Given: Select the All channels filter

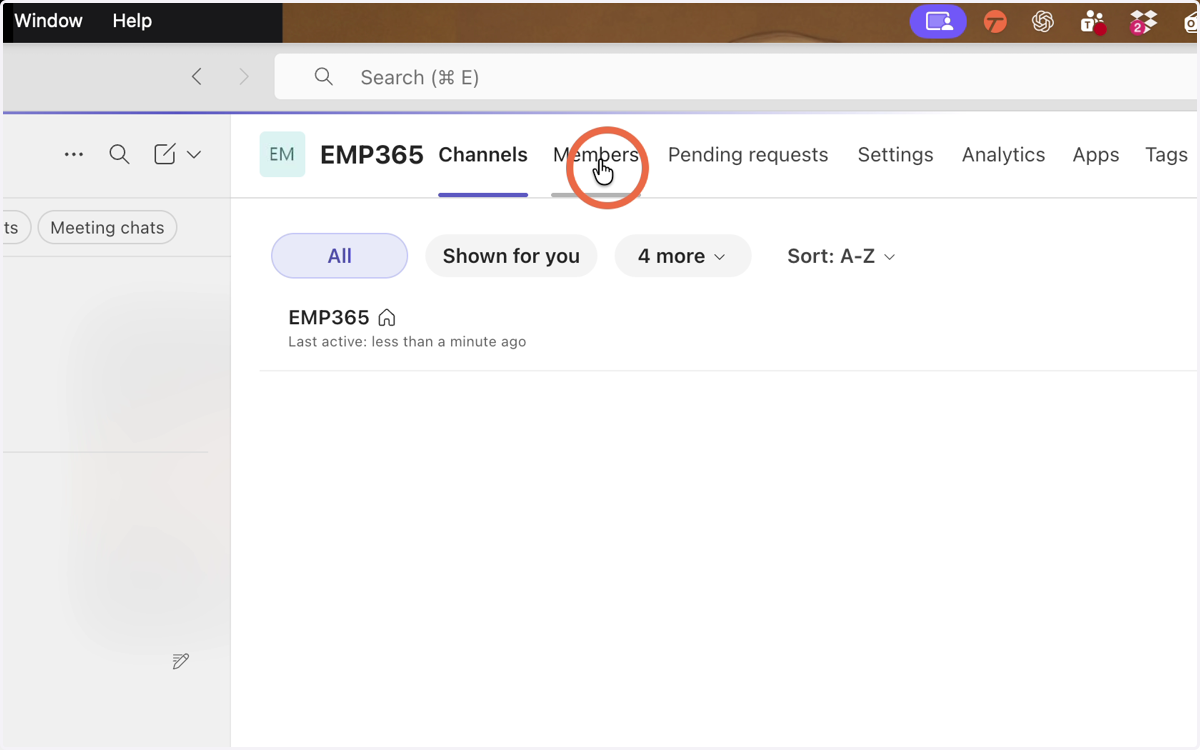Looking at the screenshot, I should click(340, 256).
